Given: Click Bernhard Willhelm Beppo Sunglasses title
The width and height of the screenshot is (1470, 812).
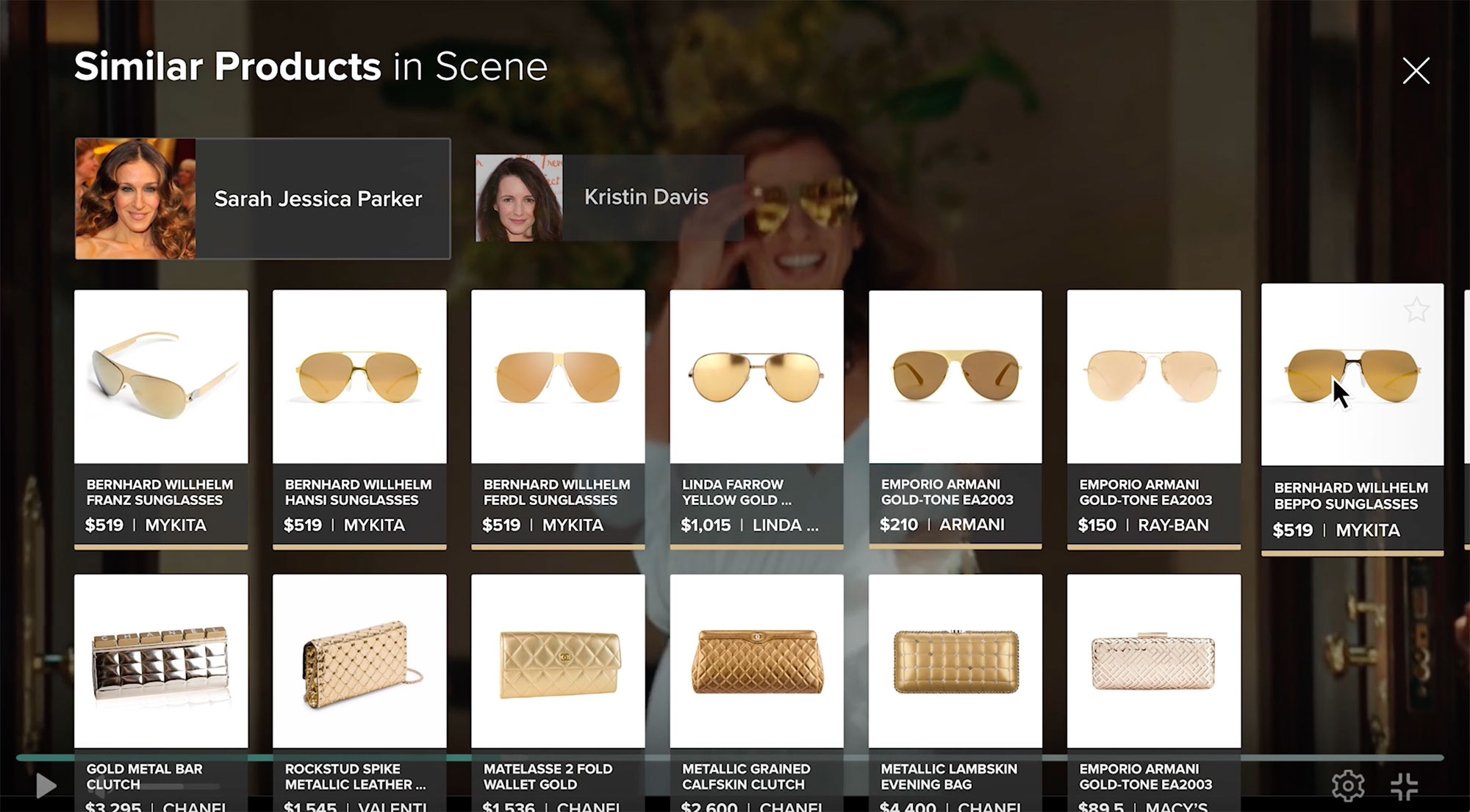Looking at the screenshot, I should [1350, 496].
